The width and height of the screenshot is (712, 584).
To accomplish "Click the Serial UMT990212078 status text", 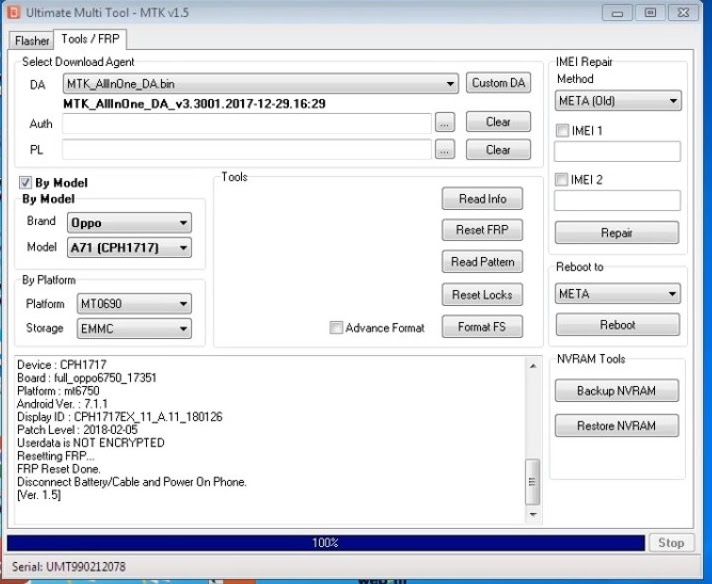I will 69,567.
